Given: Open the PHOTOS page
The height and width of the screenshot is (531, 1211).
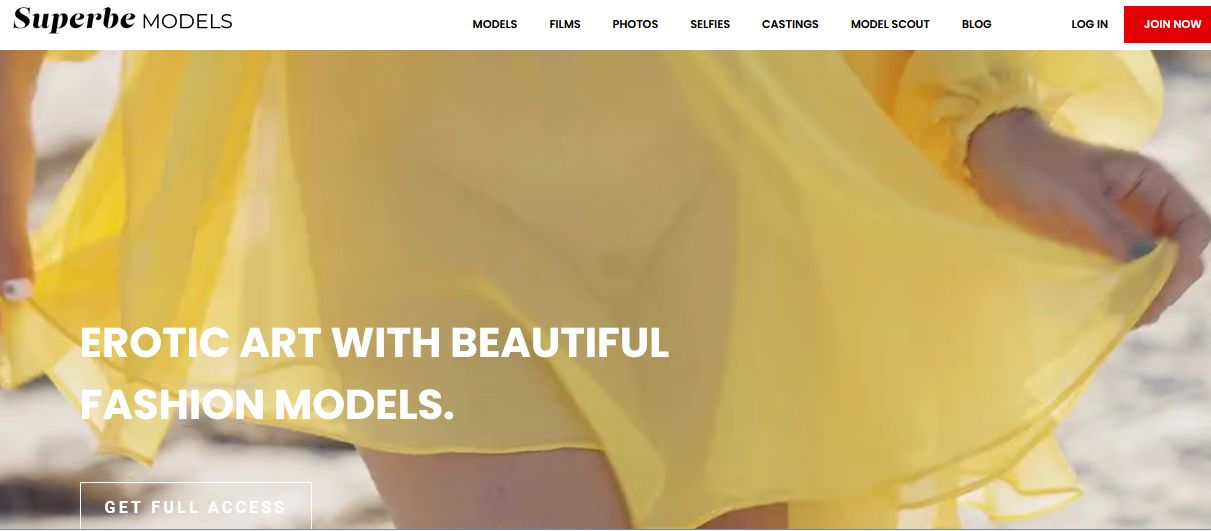Looking at the screenshot, I should [x=635, y=24].
